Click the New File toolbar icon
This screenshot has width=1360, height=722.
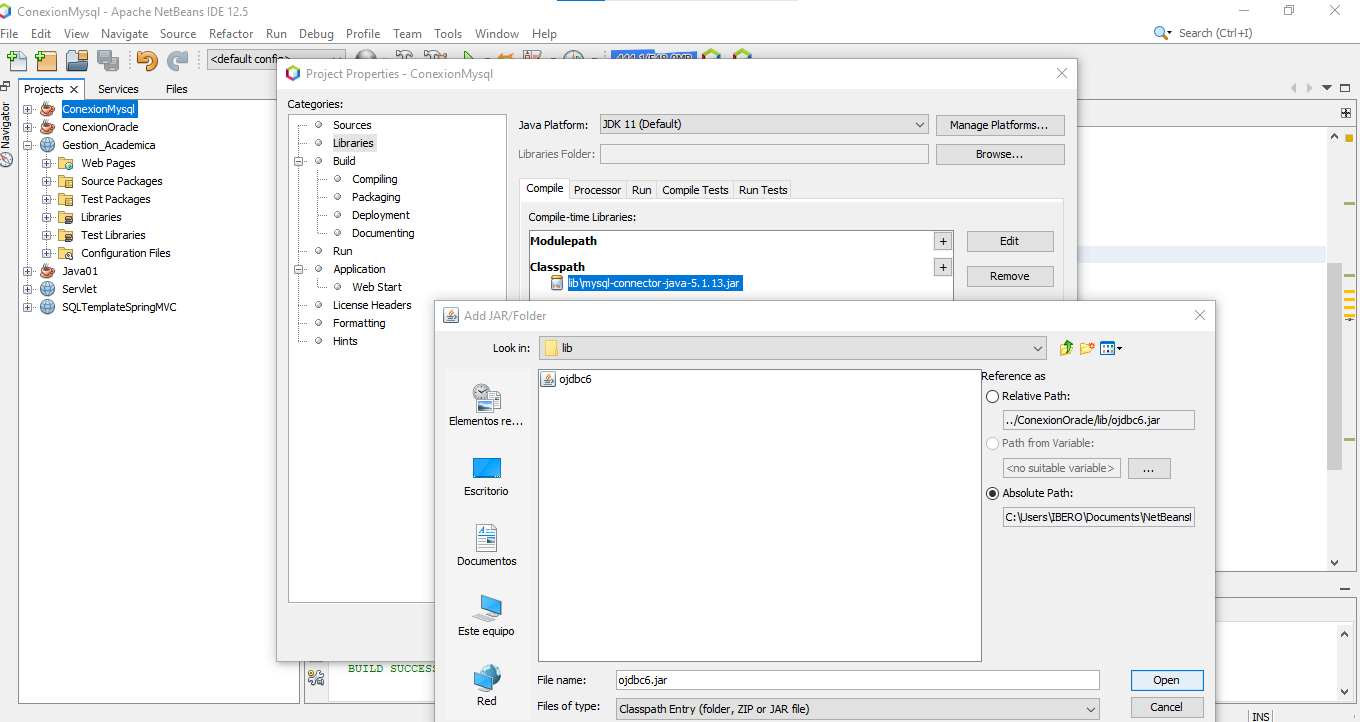click(16, 60)
